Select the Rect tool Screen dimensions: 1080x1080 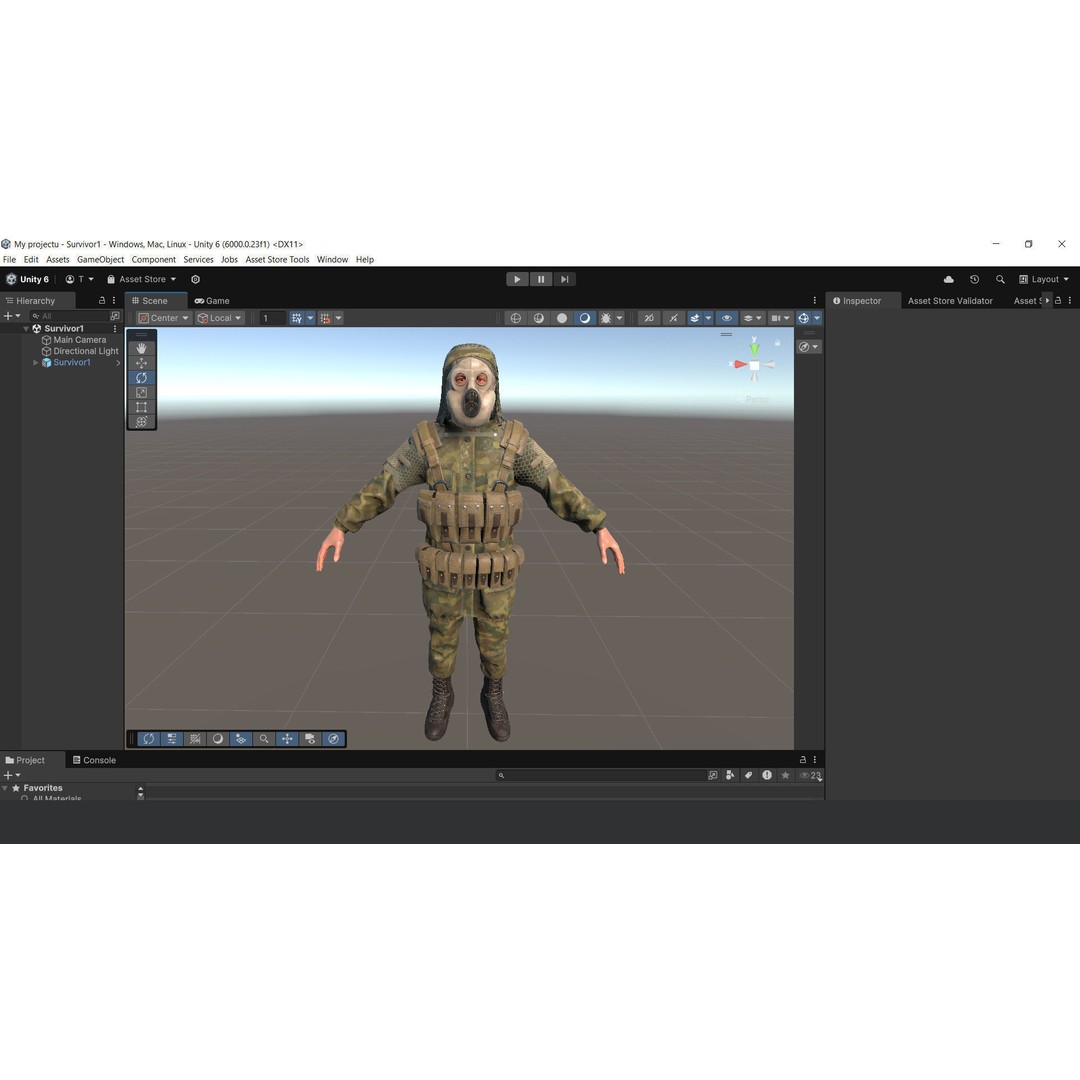(141, 407)
